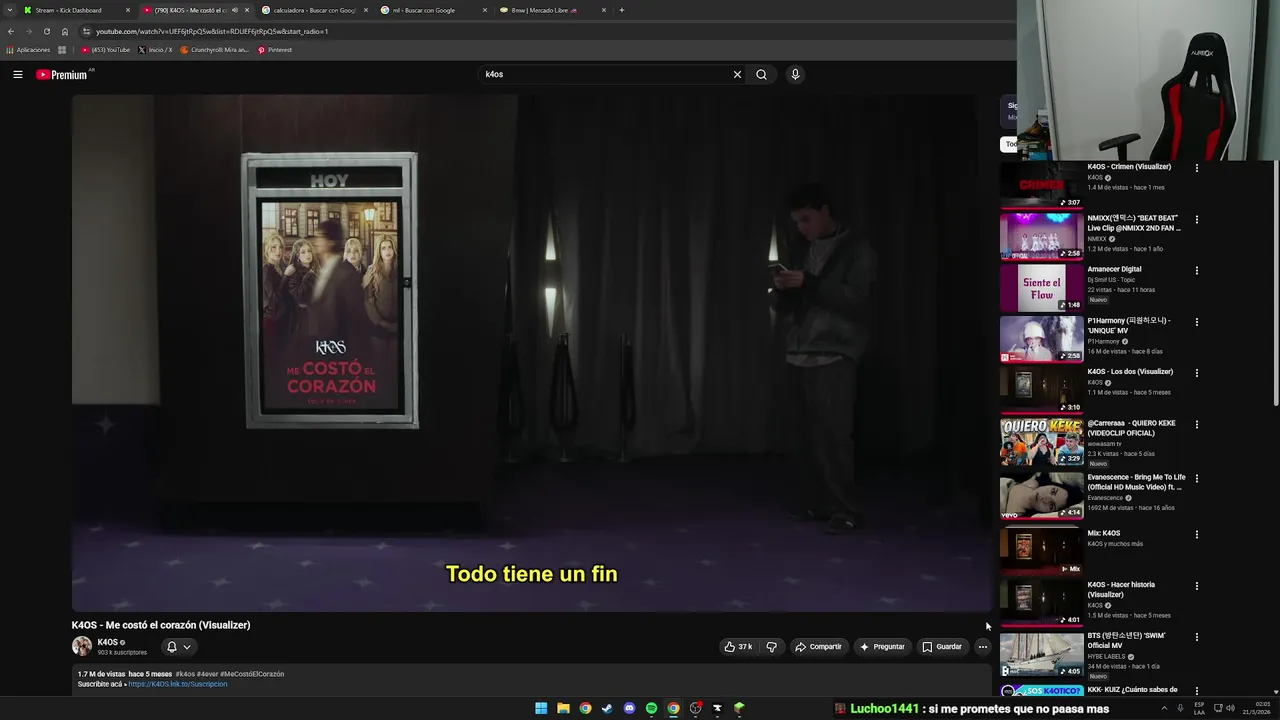Open the Pinterest bookmark
1280x720 pixels.
[275, 49]
